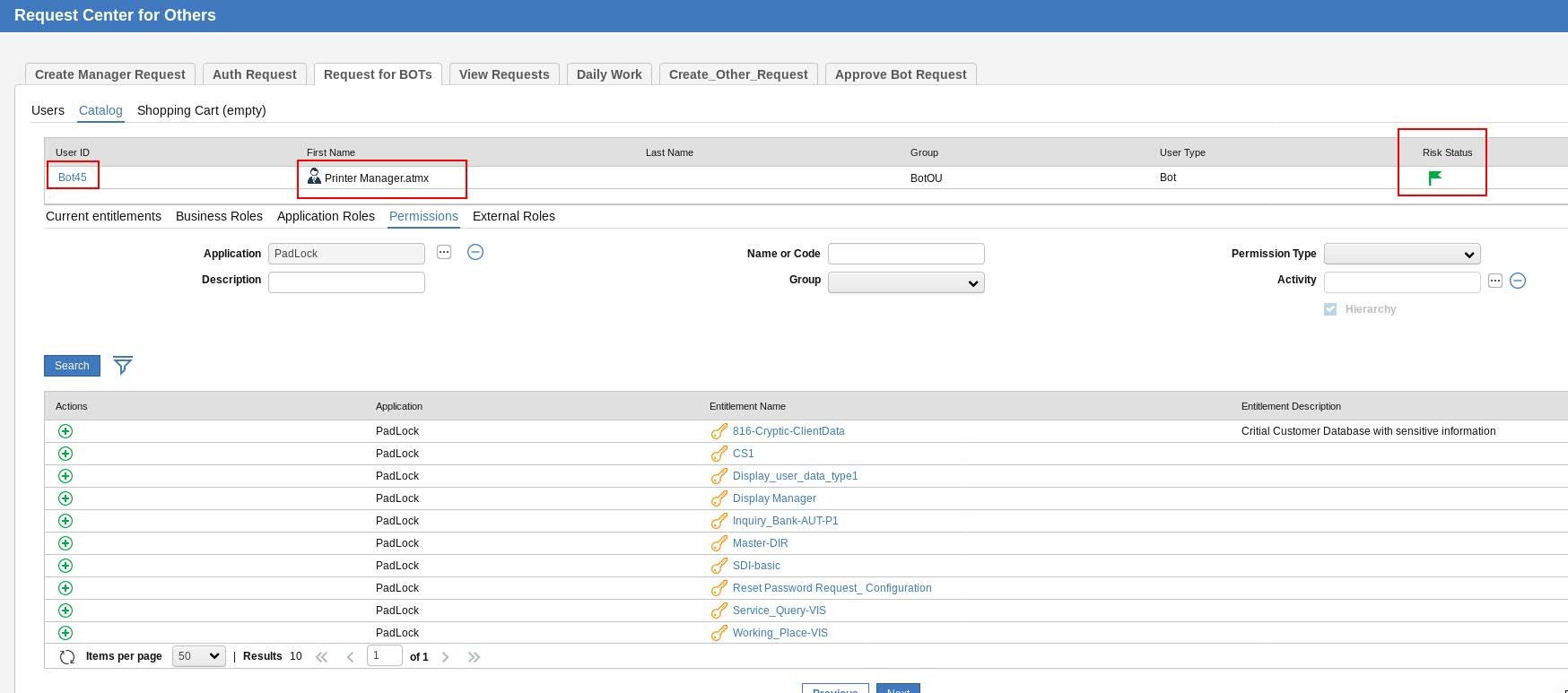Switch to Business Roles sub-tab

[x=219, y=216]
